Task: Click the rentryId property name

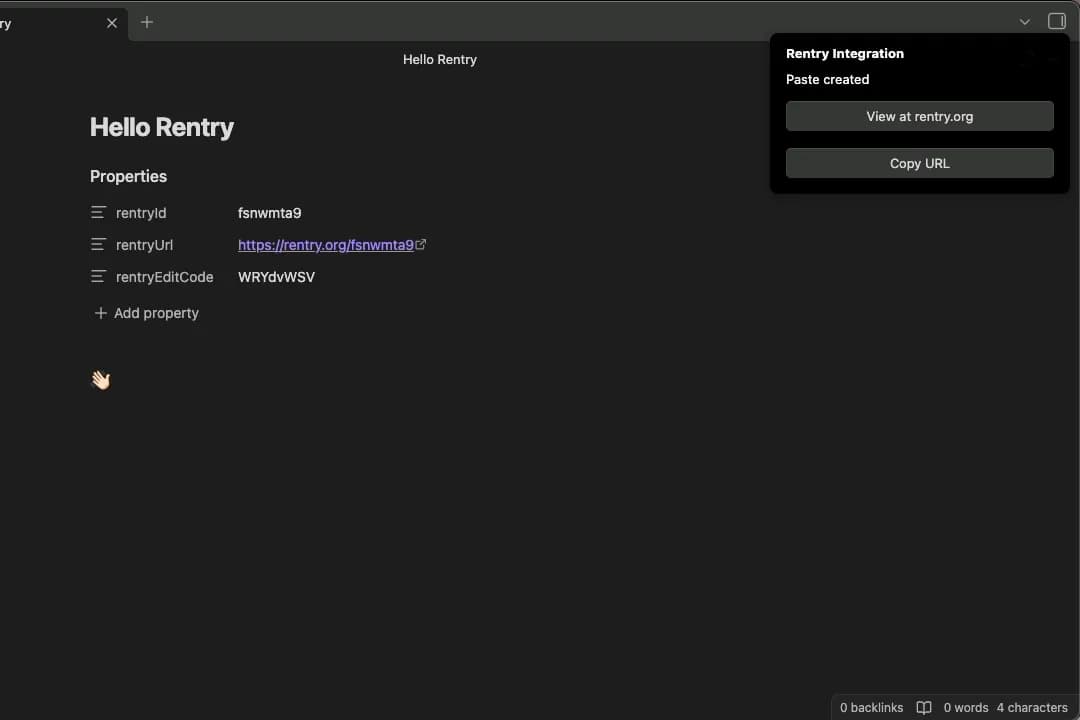Action: (141, 213)
